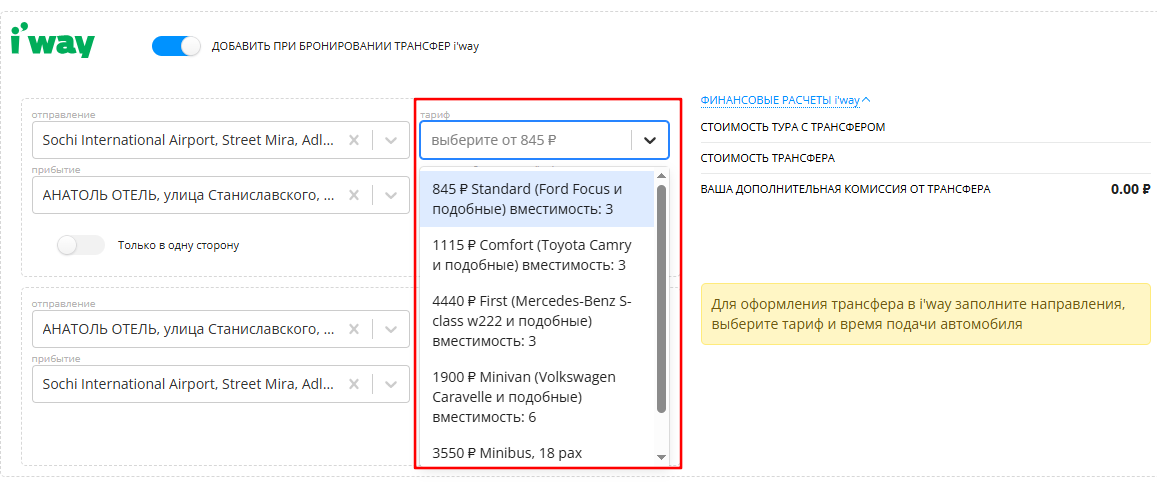Clear the first departure Sochi Airport field
1157x486 pixels.
[x=354, y=140]
